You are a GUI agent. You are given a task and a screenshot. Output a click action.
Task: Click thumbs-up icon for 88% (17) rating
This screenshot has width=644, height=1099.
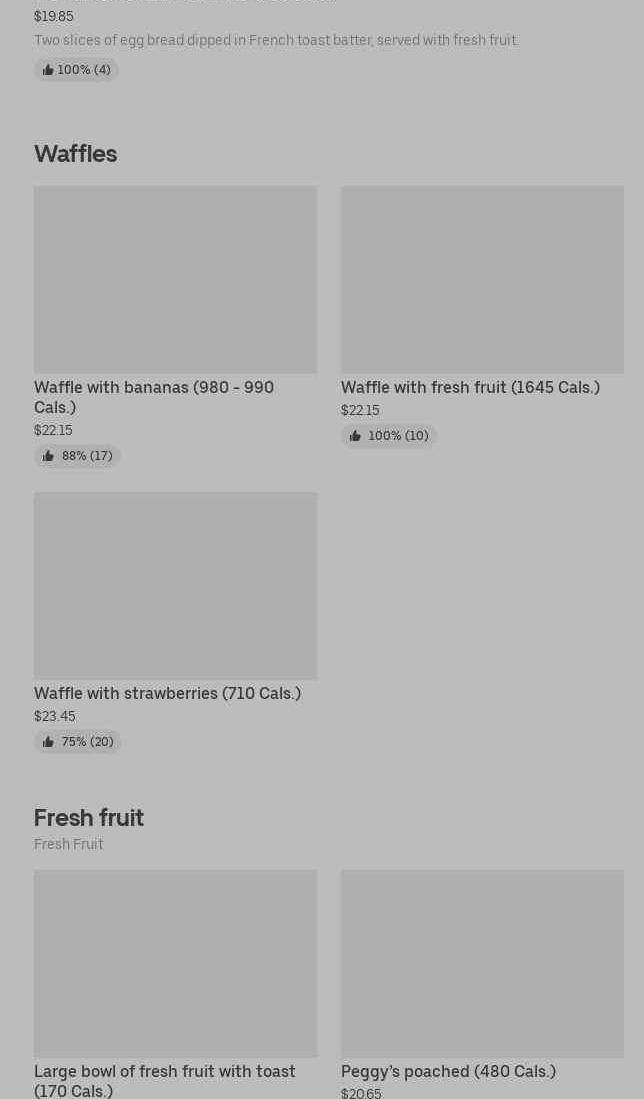[48, 456]
